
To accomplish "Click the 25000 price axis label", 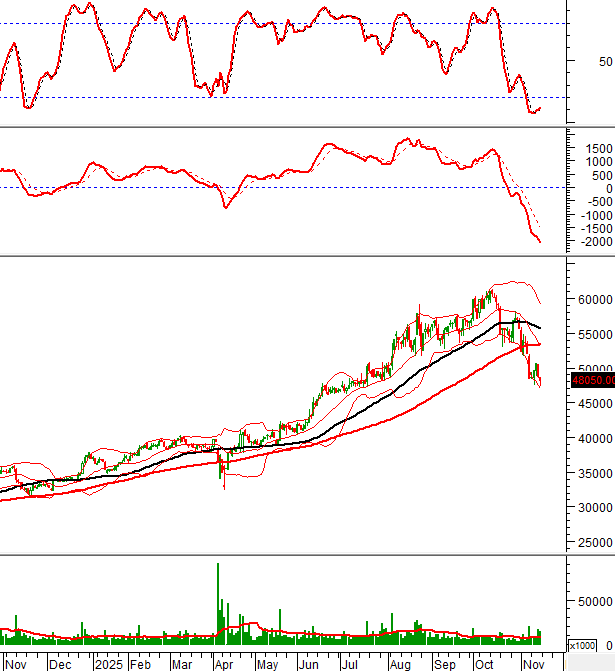I will (x=594, y=543).
